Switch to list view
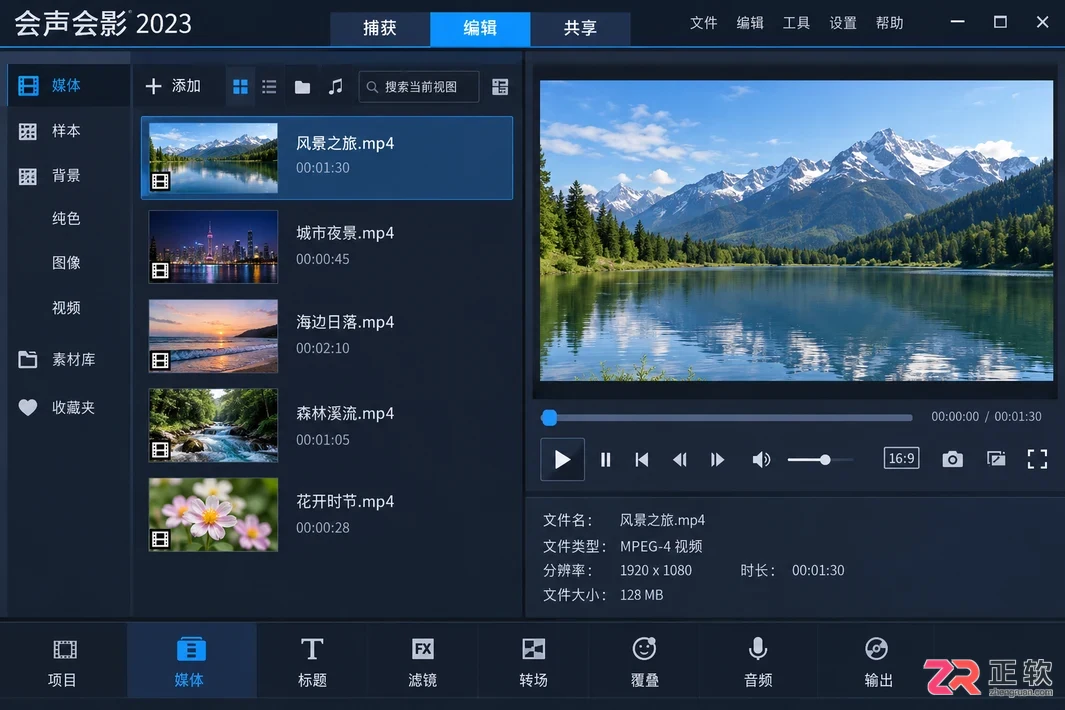The height and width of the screenshot is (710, 1065). (270, 87)
